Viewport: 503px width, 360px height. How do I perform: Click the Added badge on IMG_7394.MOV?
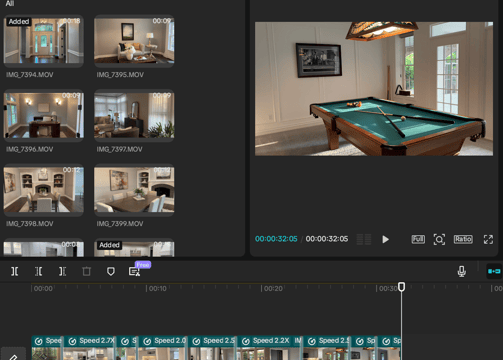(19, 22)
